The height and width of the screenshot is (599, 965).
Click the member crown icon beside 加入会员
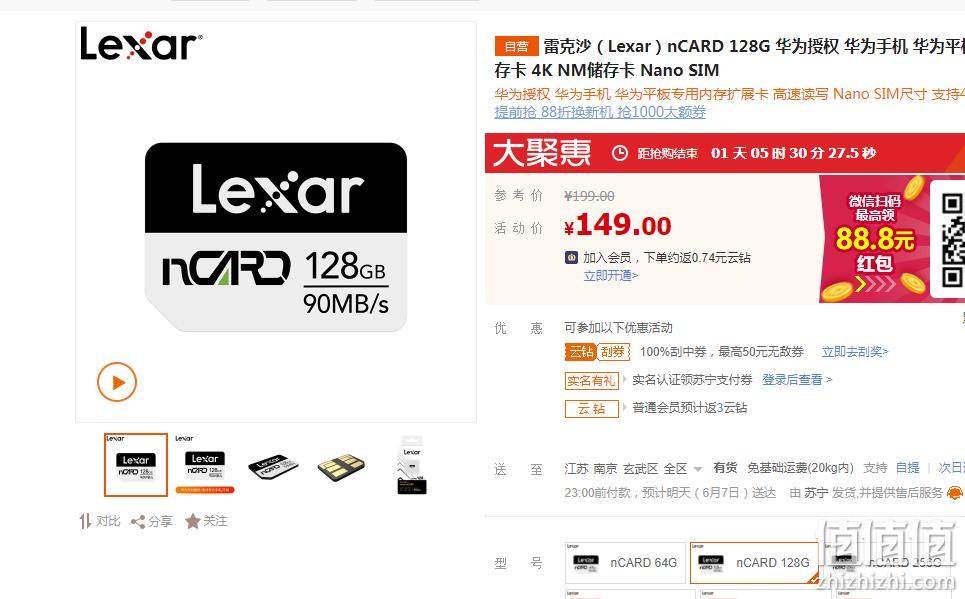pos(571,257)
